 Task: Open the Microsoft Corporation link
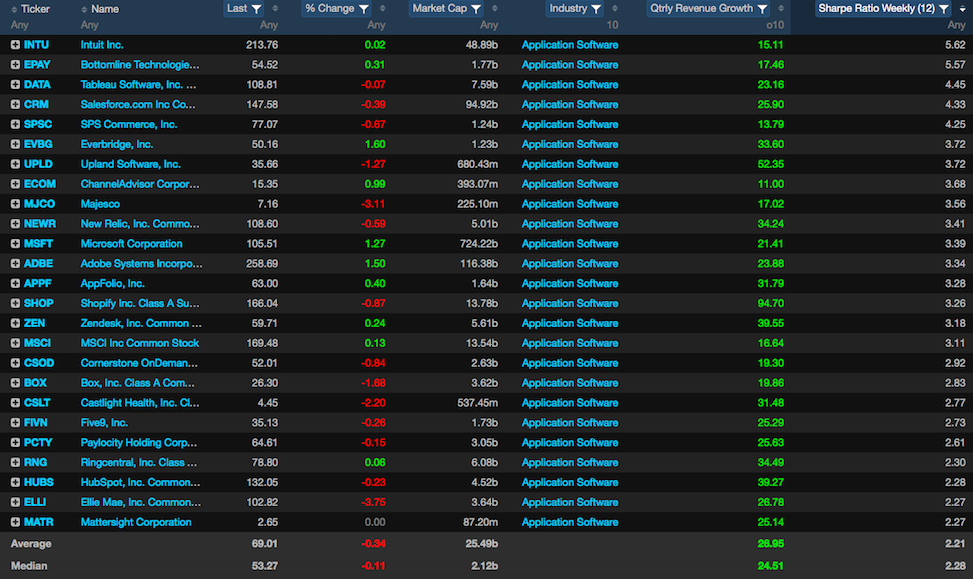click(x=132, y=243)
